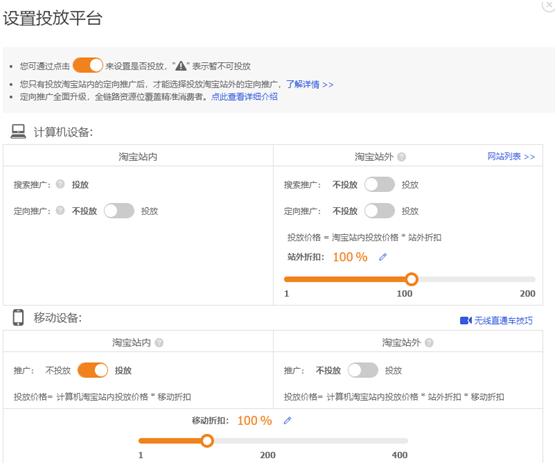557x465 pixels.
Task: Click the computer 淘宝站外 column header
Action: click(374, 156)
